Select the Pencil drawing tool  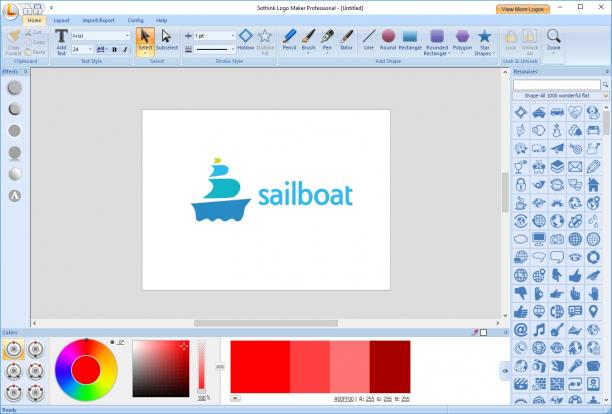coord(289,40)
